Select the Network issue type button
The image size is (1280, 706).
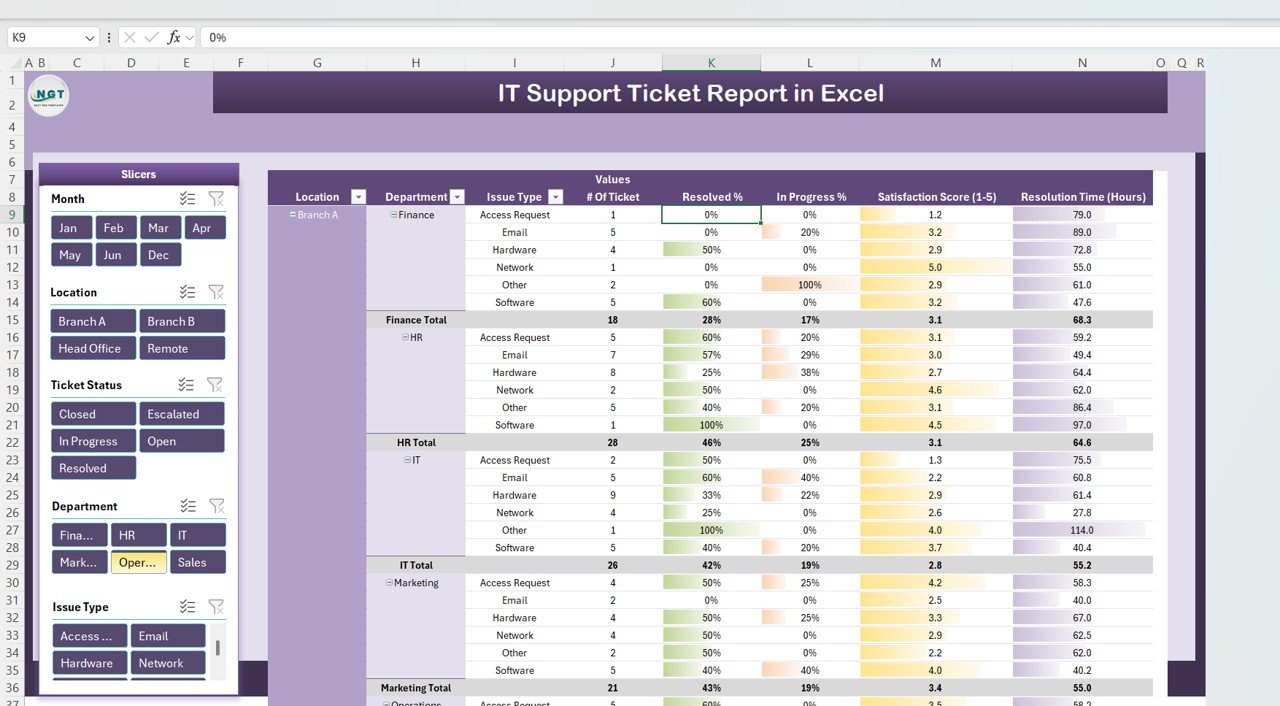[x=167, y=663]
